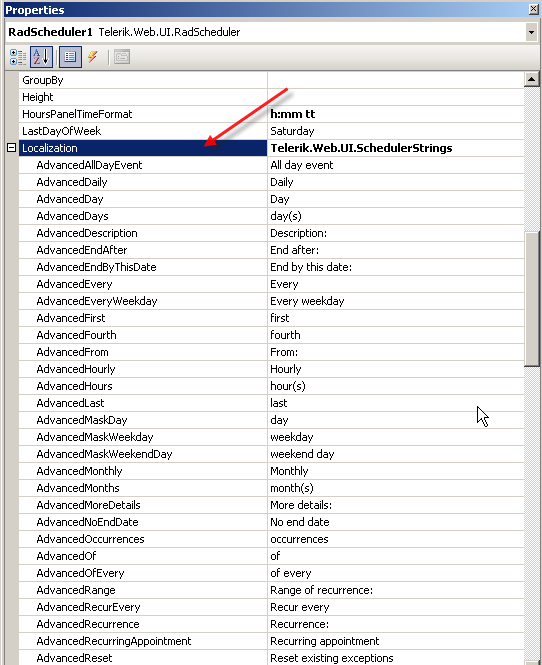Screen dimensions: 542x665
Task: Click the scrollbar up arrow
Action: (531, 79)
